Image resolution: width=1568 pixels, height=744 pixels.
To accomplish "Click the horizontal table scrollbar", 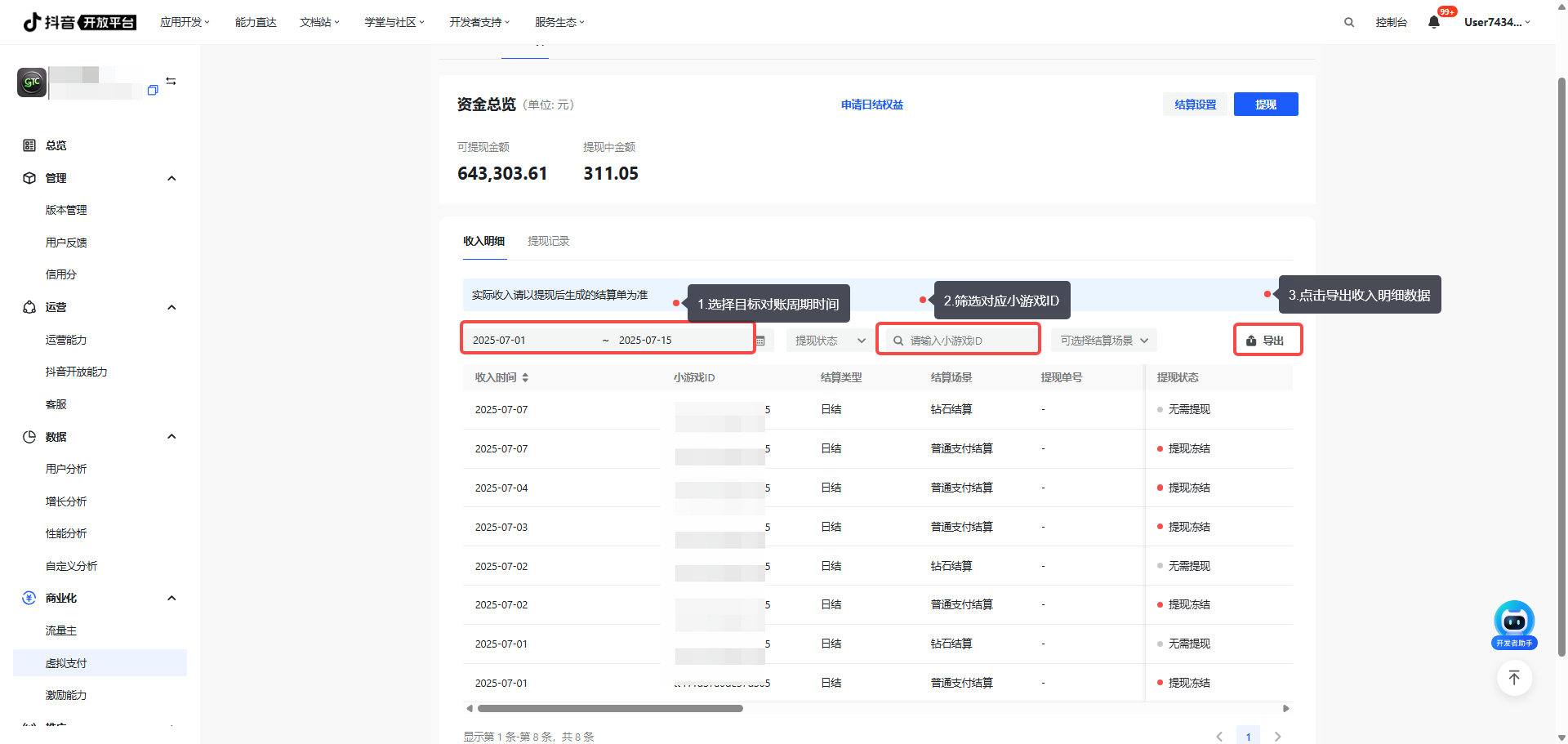I will [x=610, y=709].
